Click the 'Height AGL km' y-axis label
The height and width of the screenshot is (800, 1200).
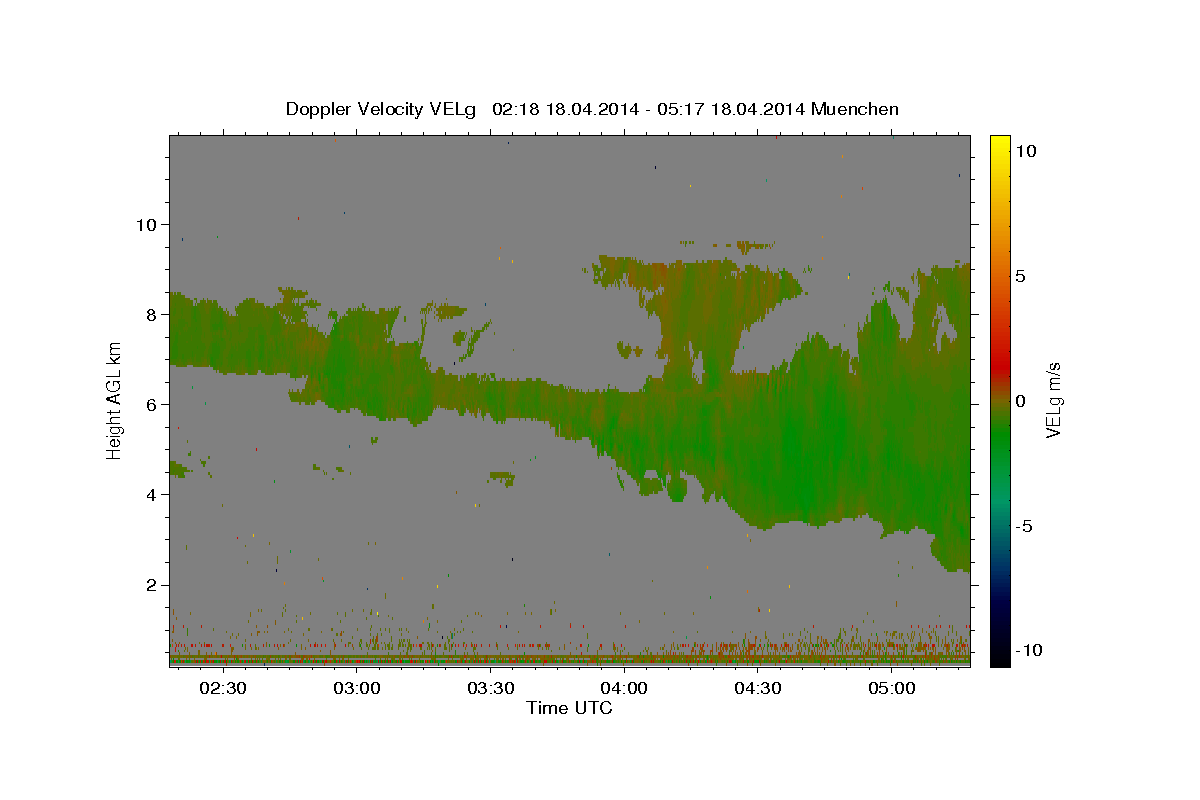(x=114, y=400)
